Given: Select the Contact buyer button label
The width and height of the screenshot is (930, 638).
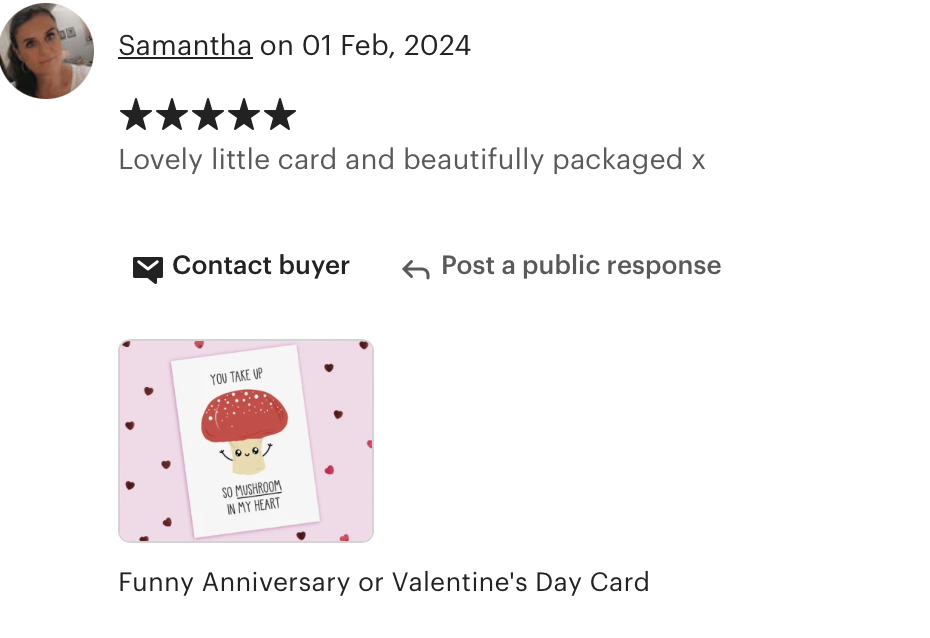Looking at the screenshot, I should coord(261,266).
